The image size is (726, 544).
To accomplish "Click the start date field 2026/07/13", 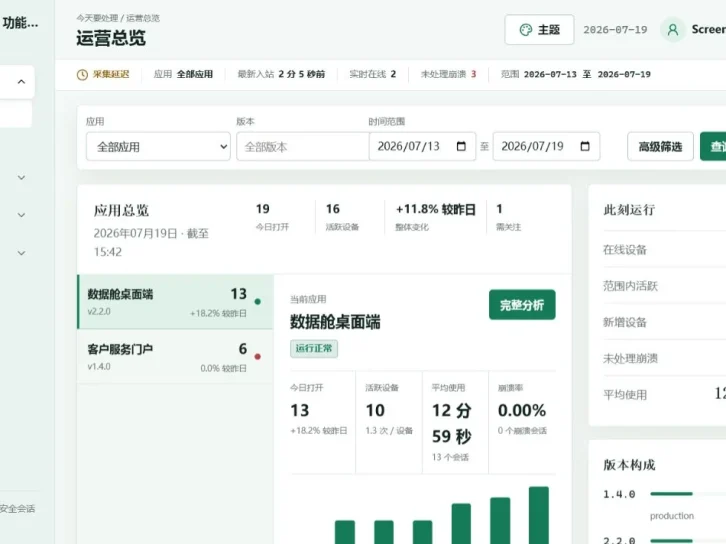I will pos(422,147).
